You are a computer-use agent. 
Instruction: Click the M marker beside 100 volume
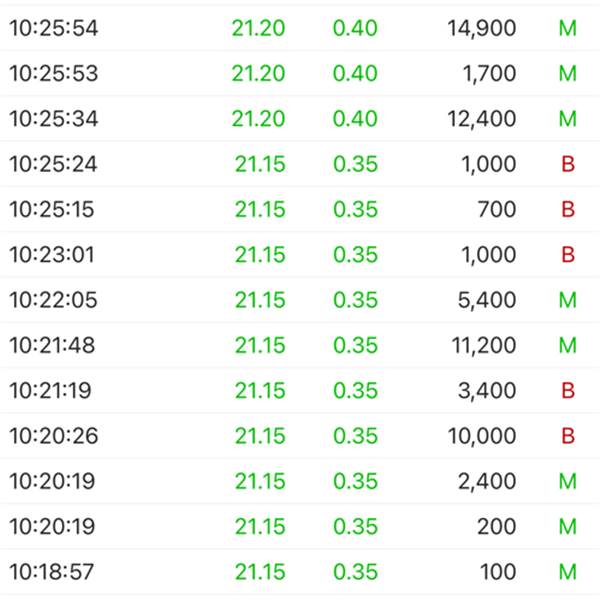tap(567, 572)
